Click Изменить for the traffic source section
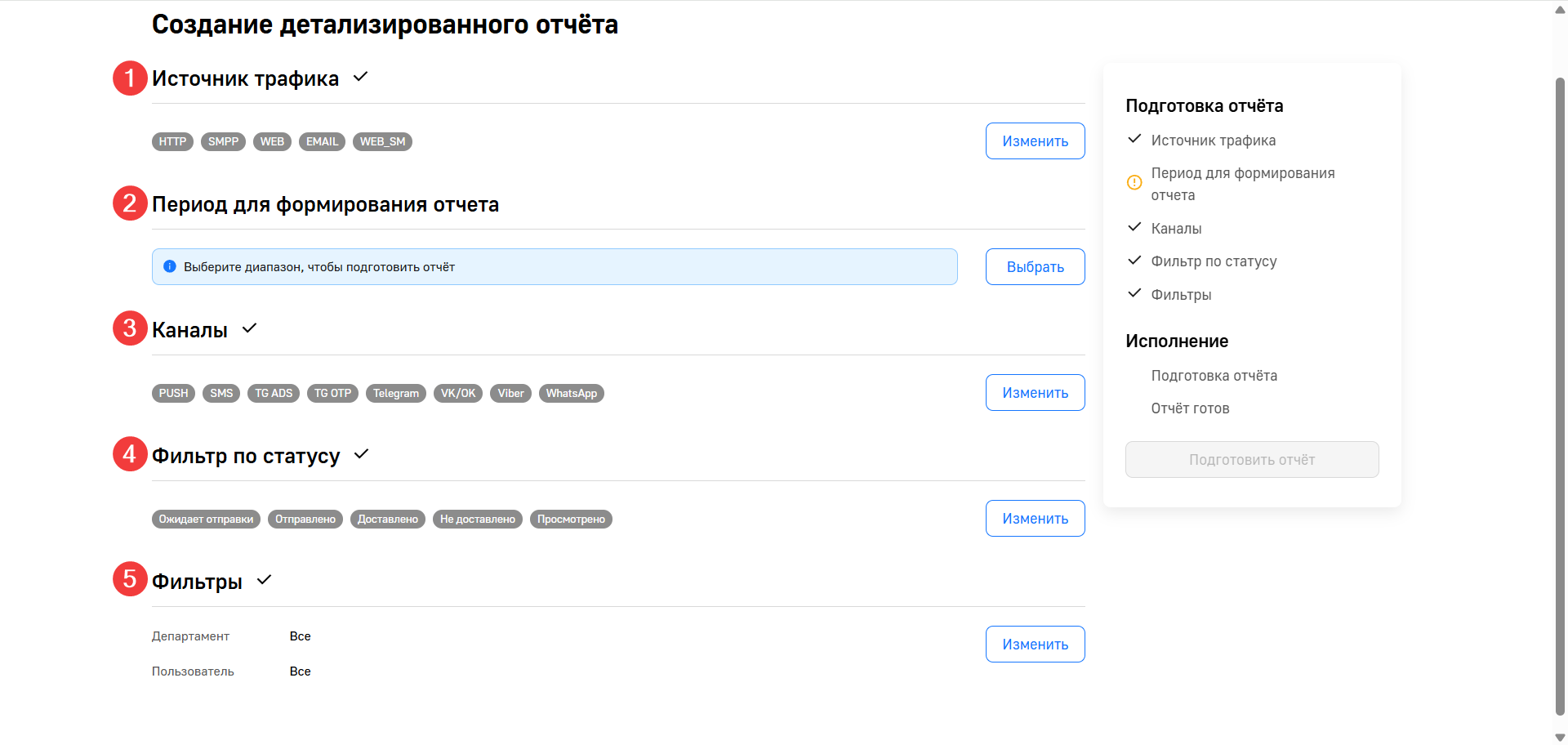The width and height of the screenshot is (1568, 745). pos(1035,141)
